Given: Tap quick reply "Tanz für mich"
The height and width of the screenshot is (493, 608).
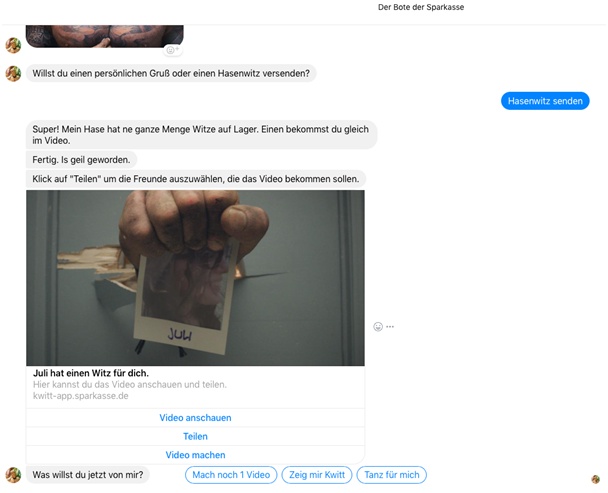Looking at the screenshot, I should 392,475.
